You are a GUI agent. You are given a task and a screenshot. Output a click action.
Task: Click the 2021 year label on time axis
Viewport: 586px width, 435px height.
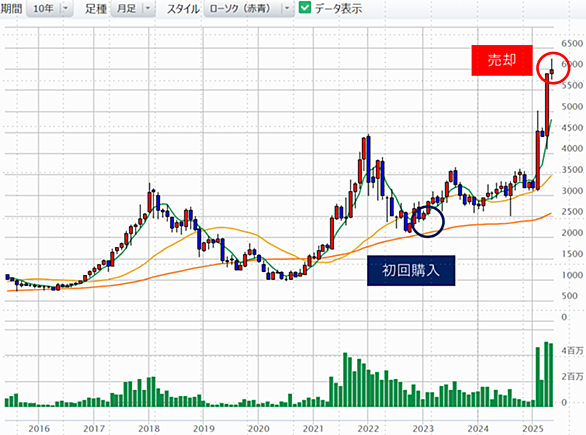(x=313, y=428)
